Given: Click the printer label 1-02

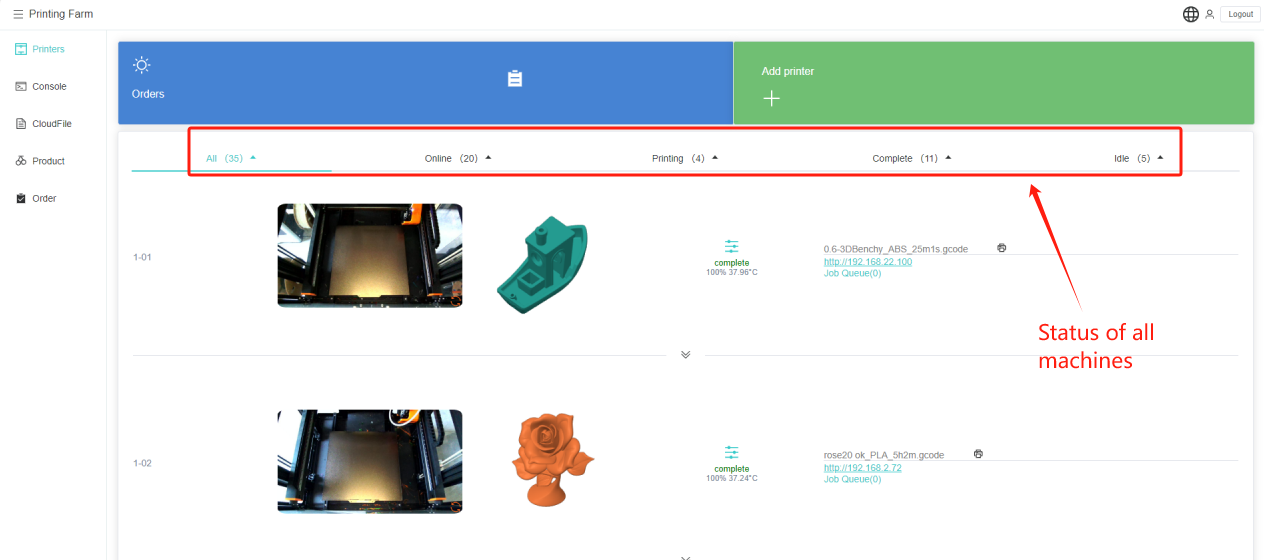Looking at the screenshot, I should point(142,463).
